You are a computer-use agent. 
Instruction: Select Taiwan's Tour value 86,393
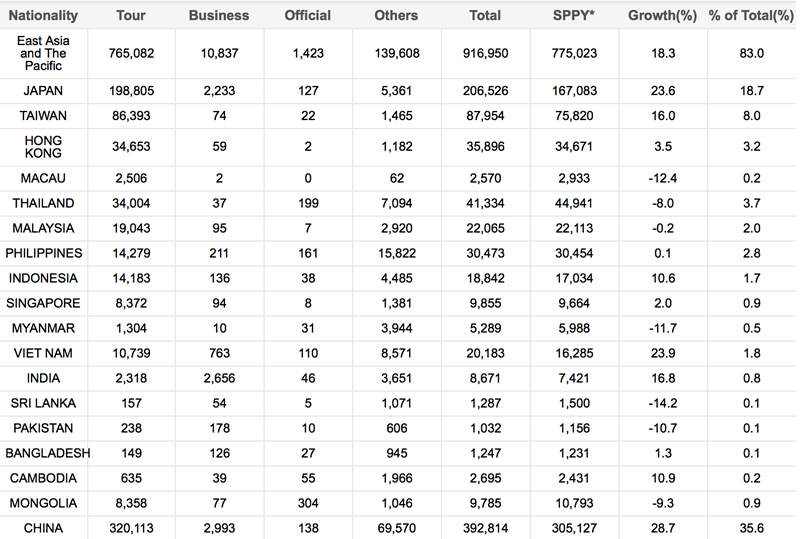131,116
